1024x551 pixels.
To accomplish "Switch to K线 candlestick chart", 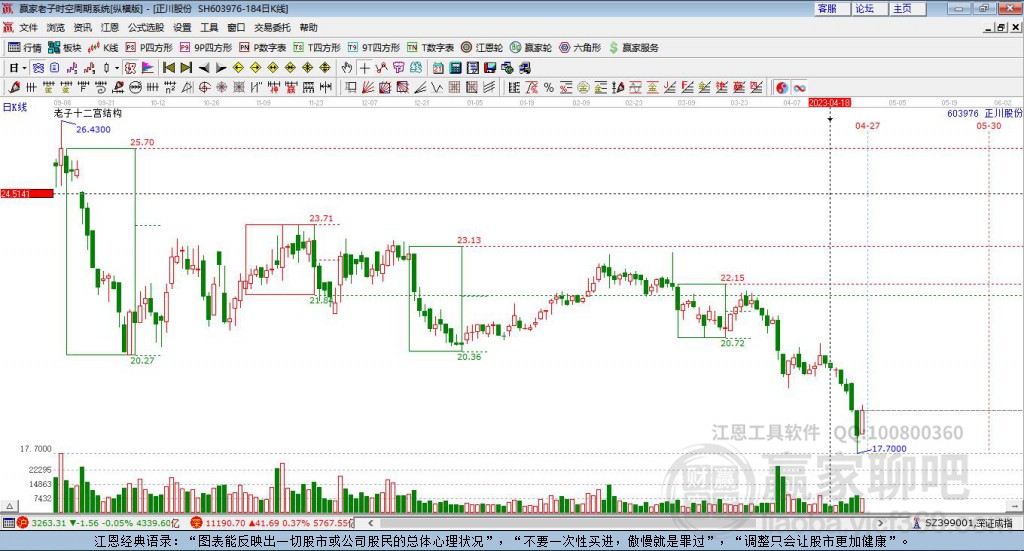I will 103,48.
